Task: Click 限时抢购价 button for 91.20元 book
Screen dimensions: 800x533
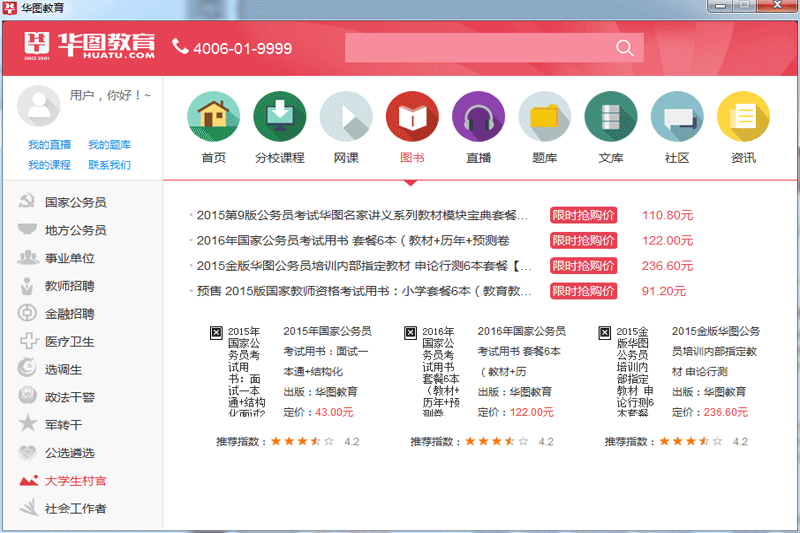Action: pyautogui.click(x=583, y=291)
